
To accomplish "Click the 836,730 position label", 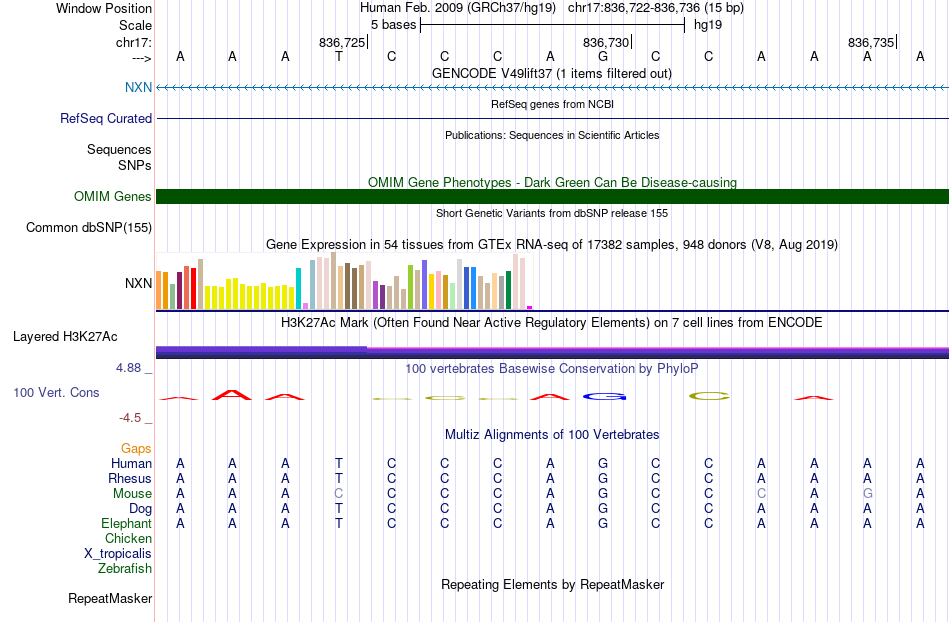I will (606, 42).
